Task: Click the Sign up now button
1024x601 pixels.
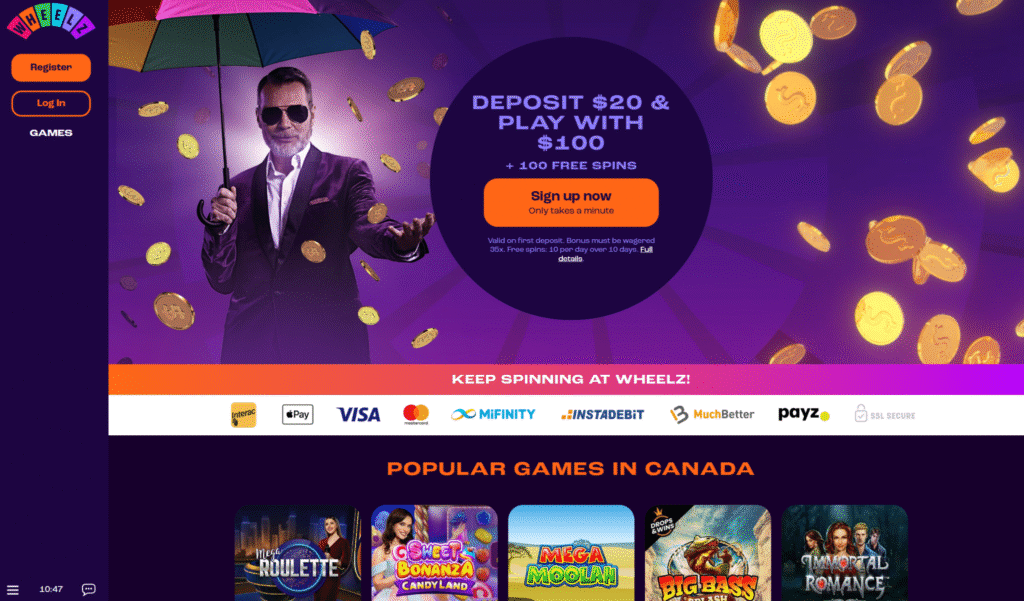Action: tap(571, 203)
